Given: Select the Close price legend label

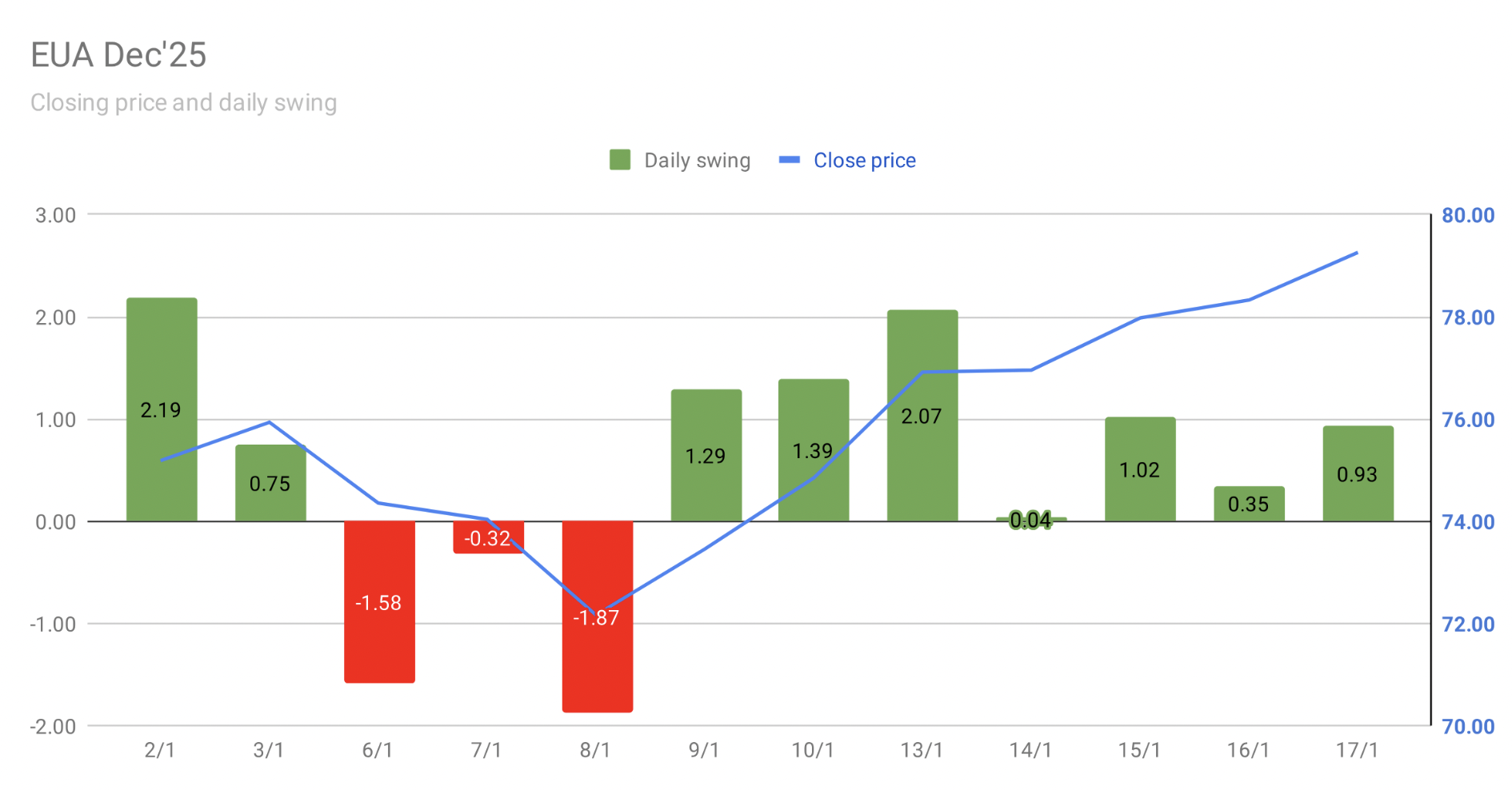Looking at the screenshot, I should (864, 161).
